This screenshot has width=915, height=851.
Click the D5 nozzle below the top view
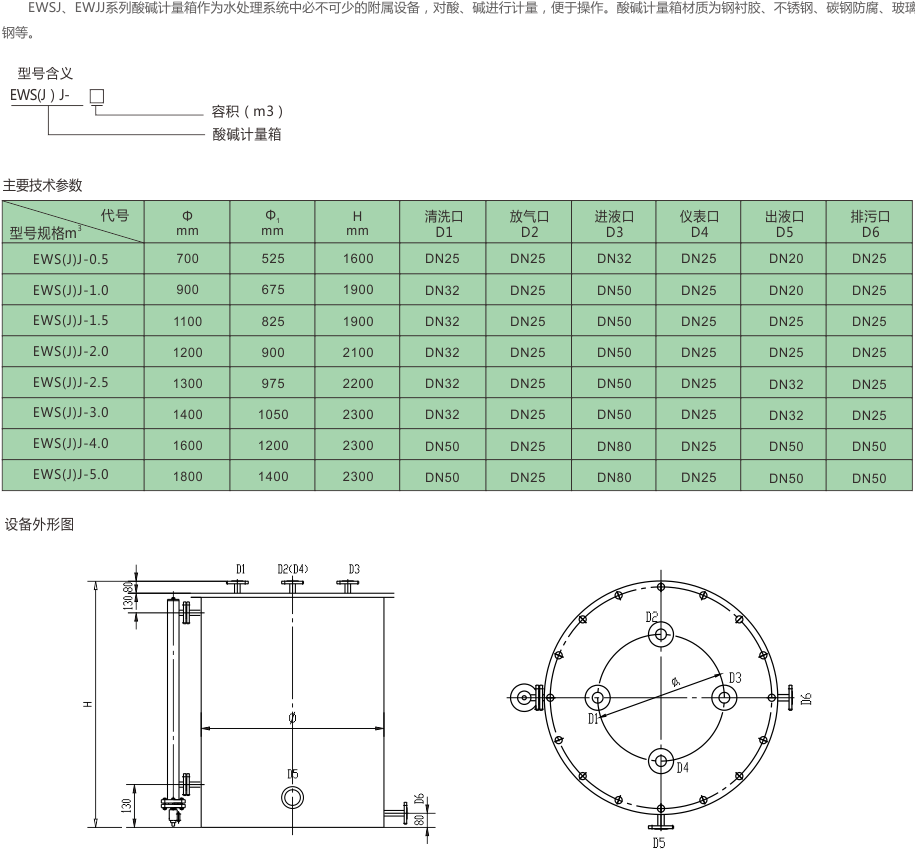coord(659,824)
